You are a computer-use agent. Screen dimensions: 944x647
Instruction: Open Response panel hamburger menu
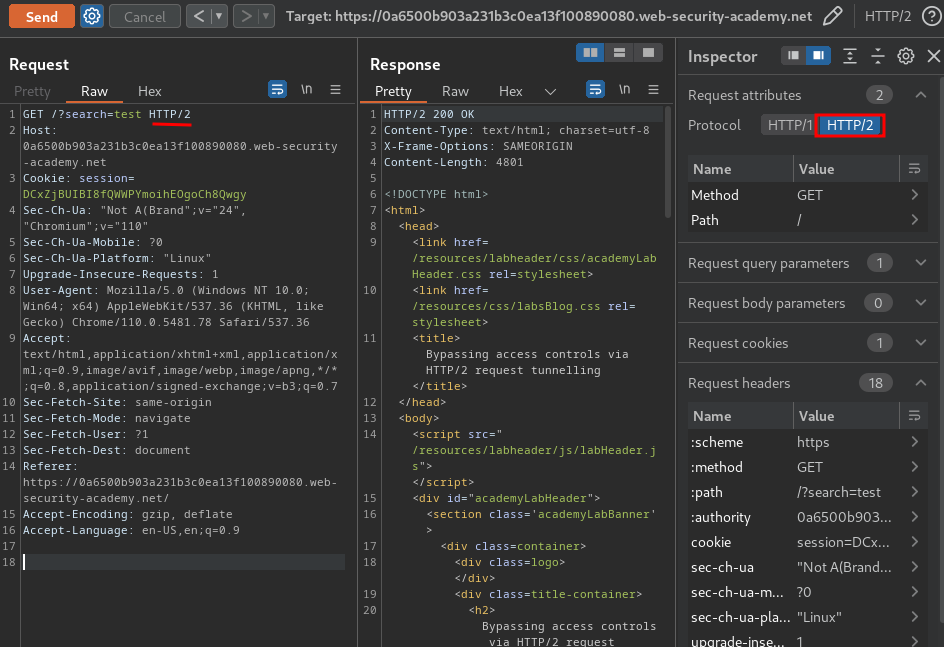(653, 90)
